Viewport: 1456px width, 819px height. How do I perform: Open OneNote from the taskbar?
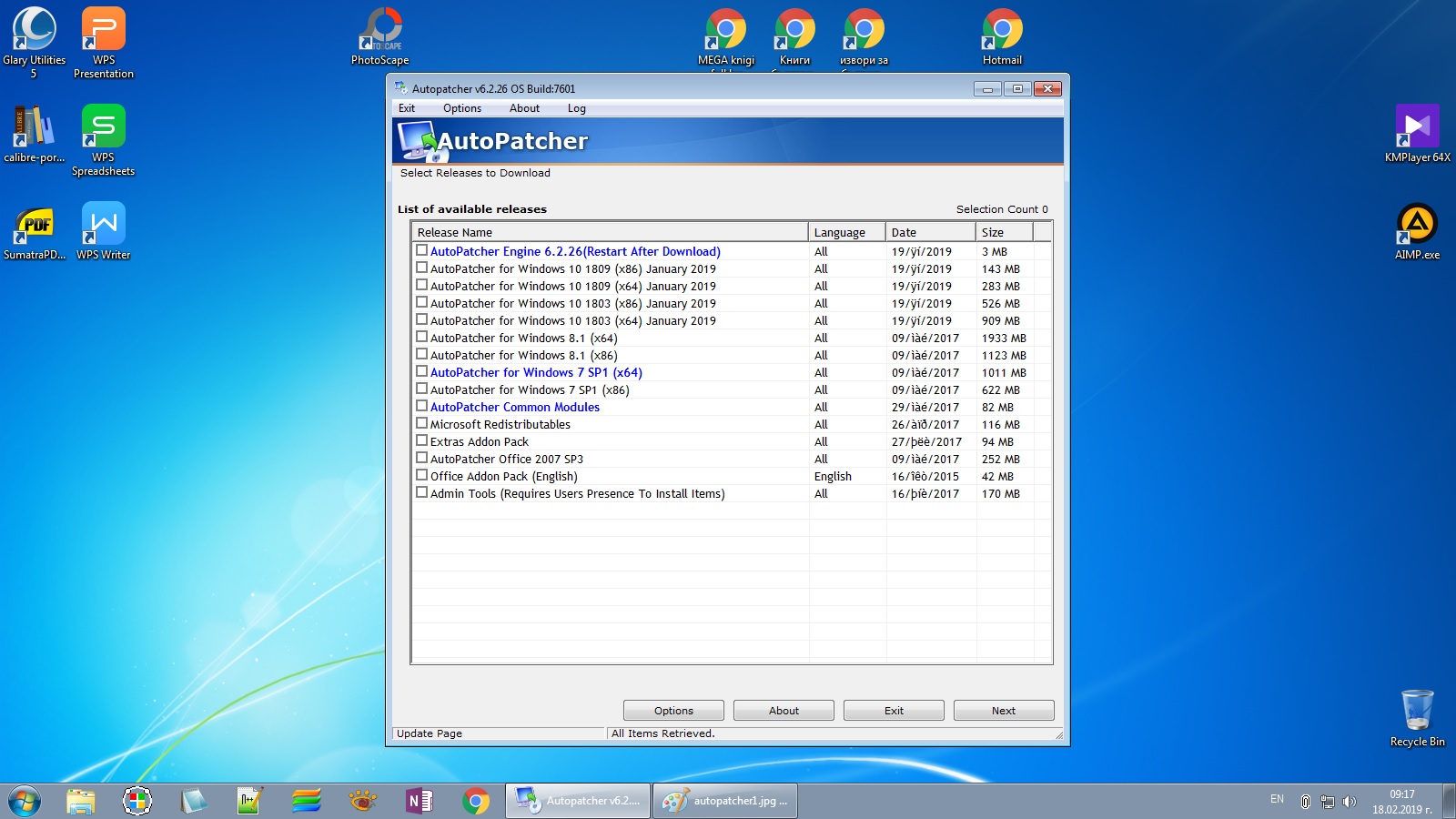(x=419, y=801)
